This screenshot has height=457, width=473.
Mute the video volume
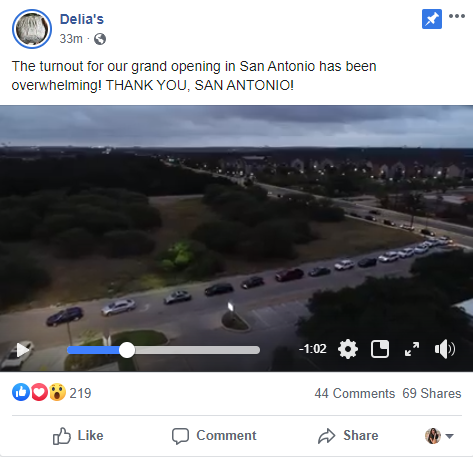(445, 349)
